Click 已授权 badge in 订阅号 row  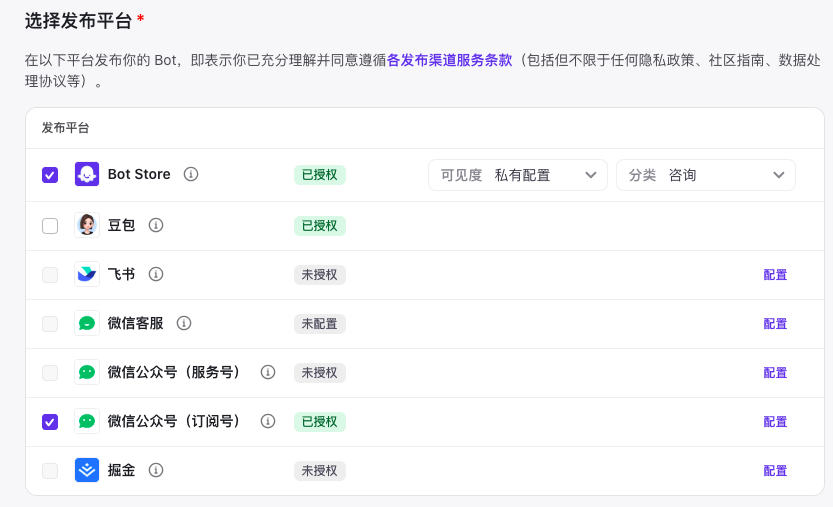coord(320,421)
